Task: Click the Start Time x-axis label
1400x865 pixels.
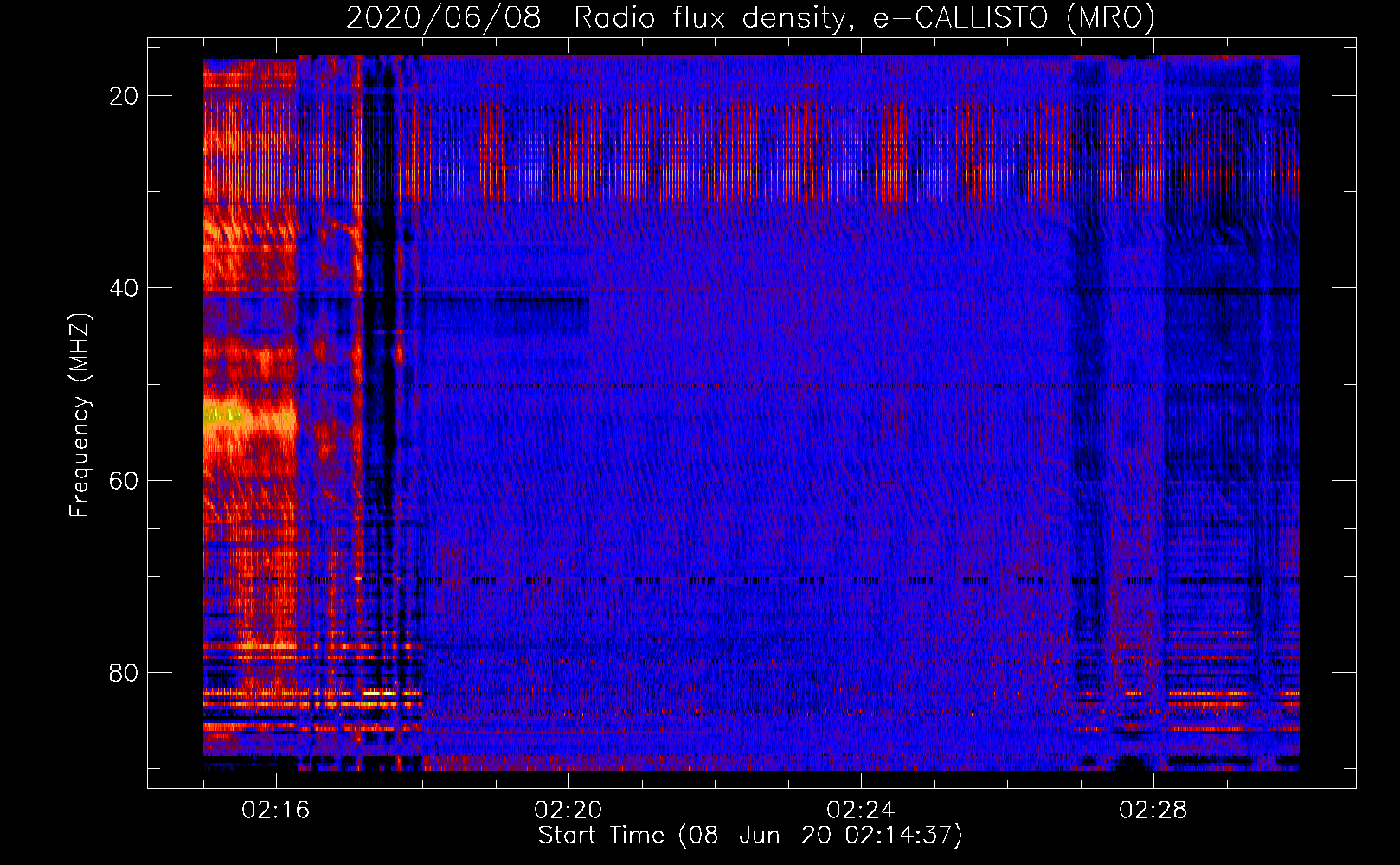Action: pyautogui.click(x=750, y=836)
